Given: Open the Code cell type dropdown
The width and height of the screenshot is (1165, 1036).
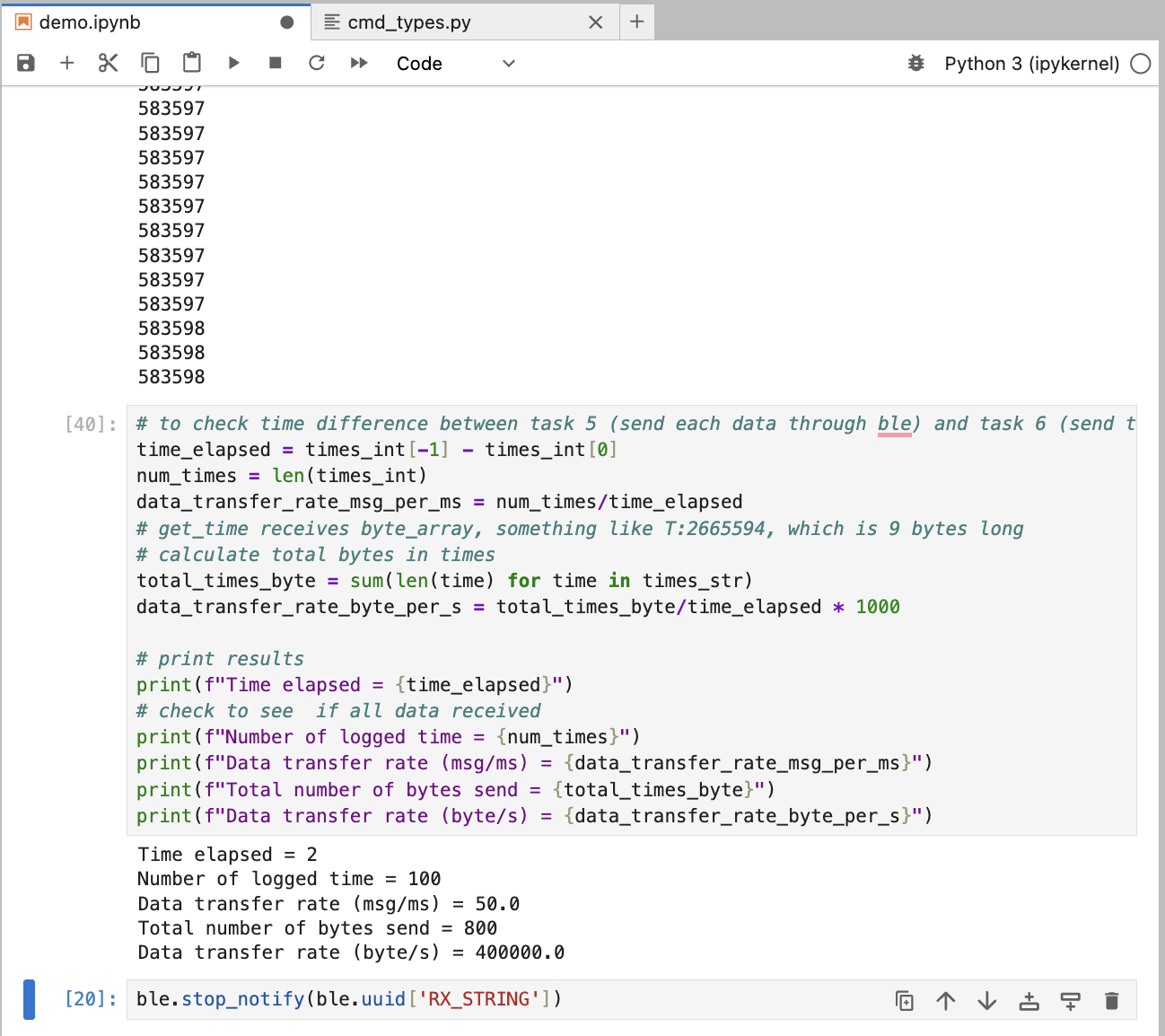Looking at the screenshot, I should click(455, 64).
